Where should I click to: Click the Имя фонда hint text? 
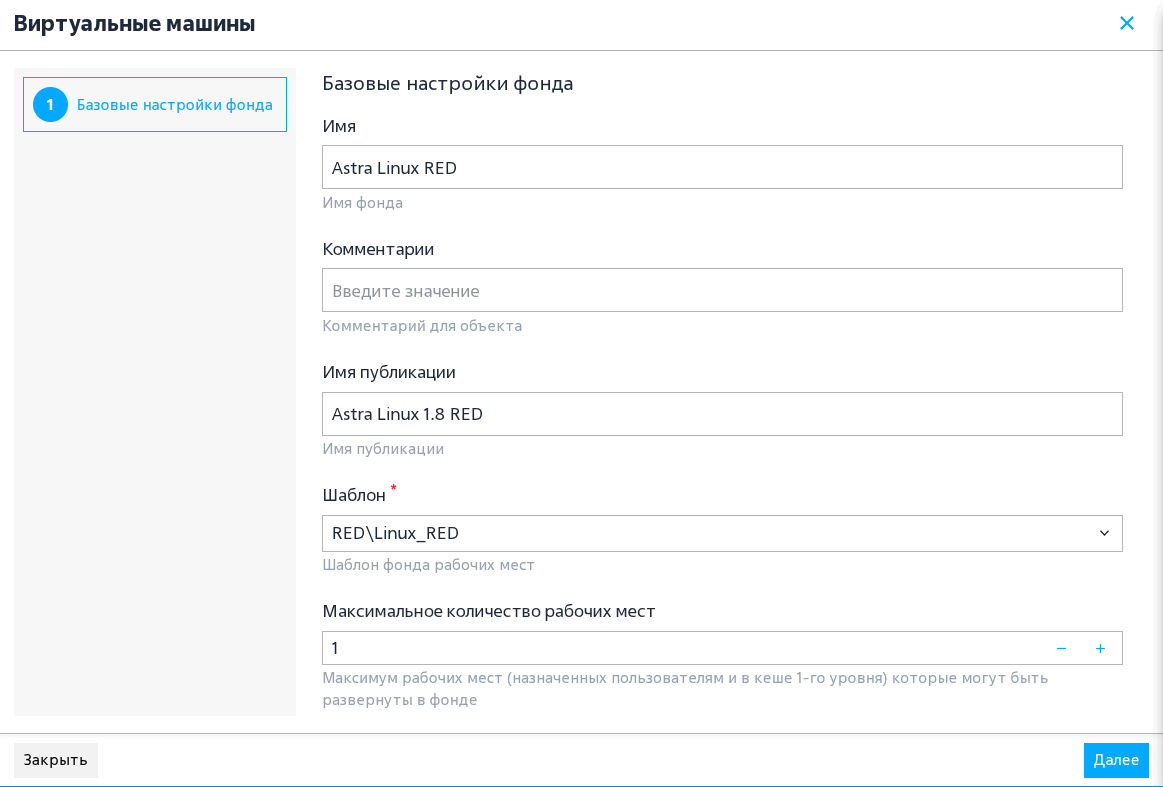pos(363,202)
